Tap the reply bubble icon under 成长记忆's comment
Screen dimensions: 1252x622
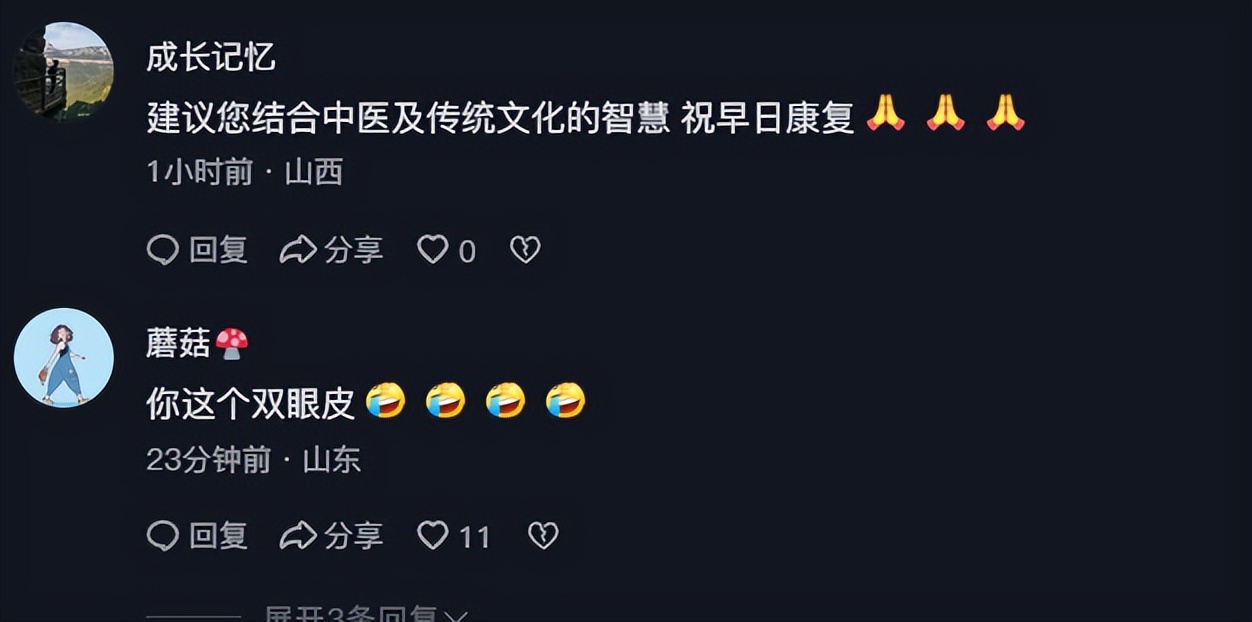[162, 249]
